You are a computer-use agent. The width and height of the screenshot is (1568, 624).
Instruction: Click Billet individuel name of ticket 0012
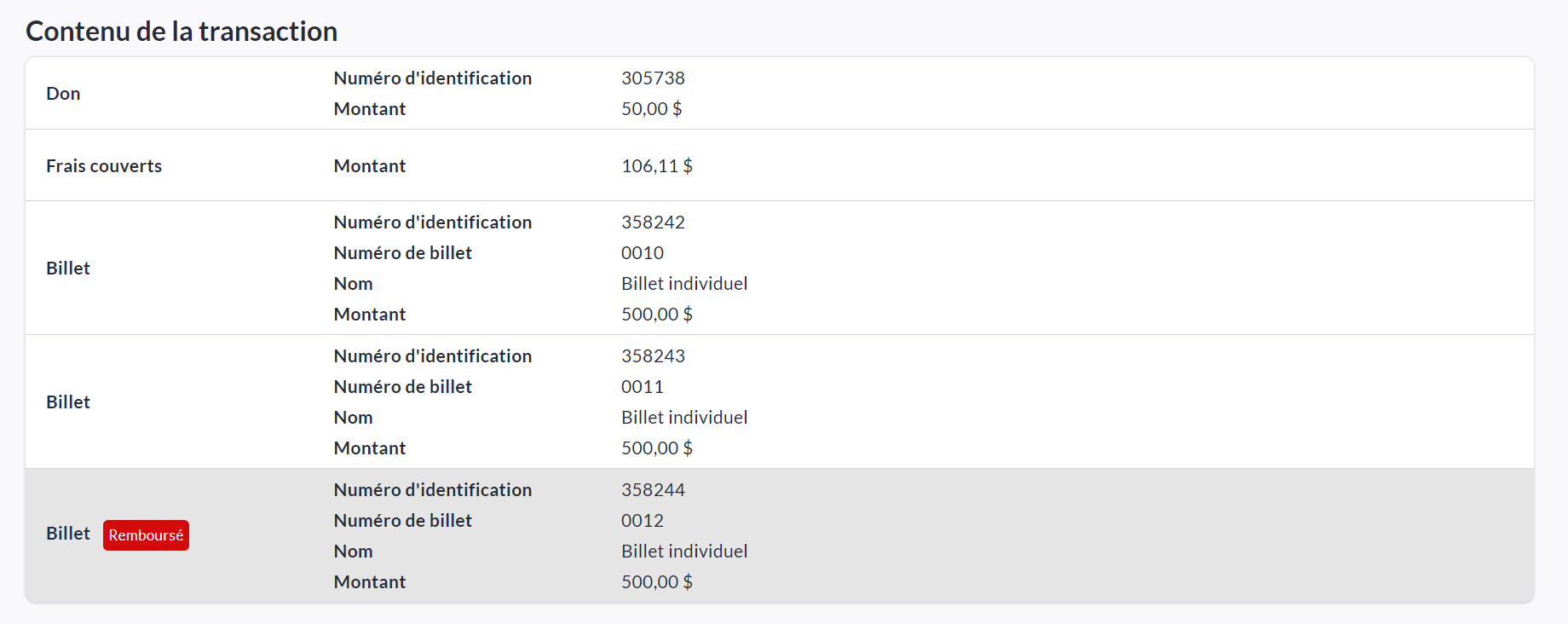684,552
